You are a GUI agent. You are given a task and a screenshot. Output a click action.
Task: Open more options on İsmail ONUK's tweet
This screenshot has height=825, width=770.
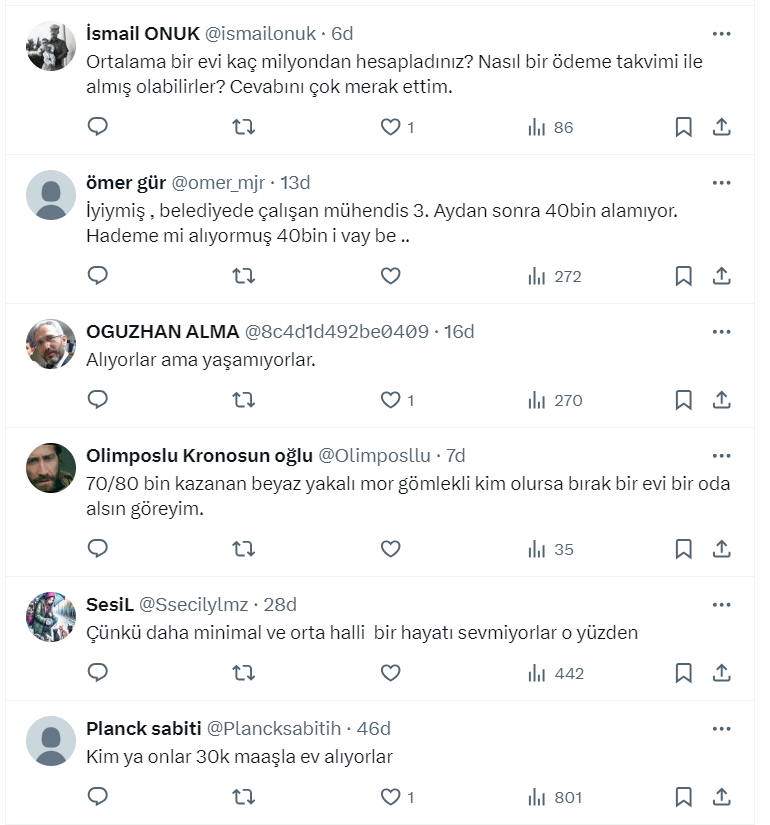click(x=721, y=33)
